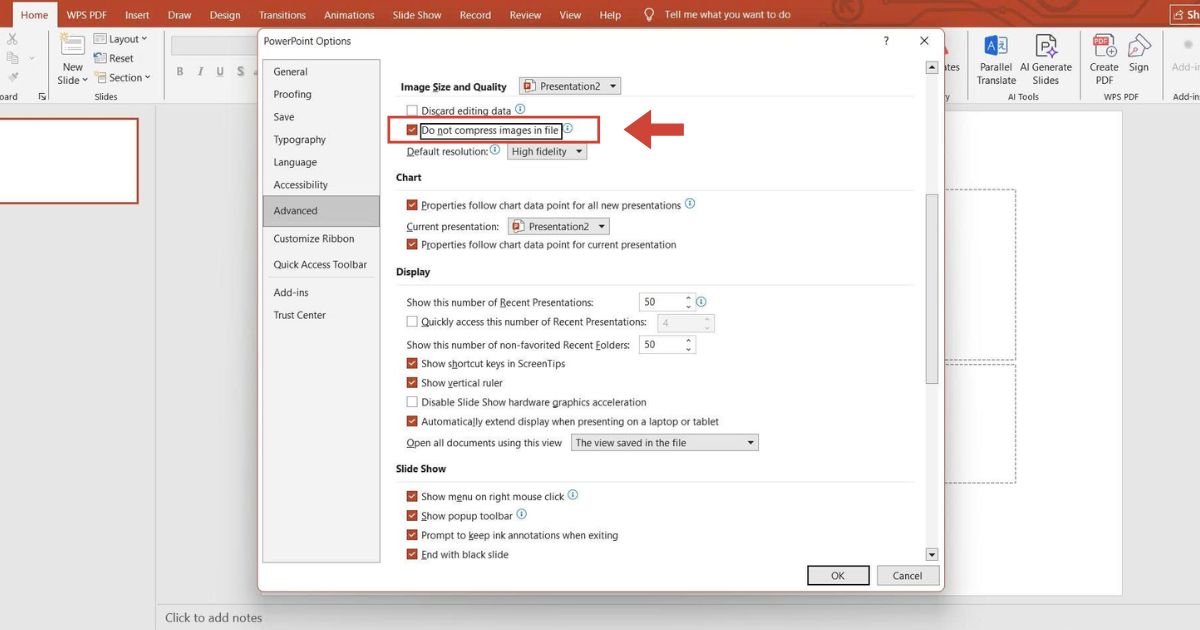Screen dimensions: 1200x630
Task: Click info icon beside Show popup toolbar
Action: coord(522,515)
